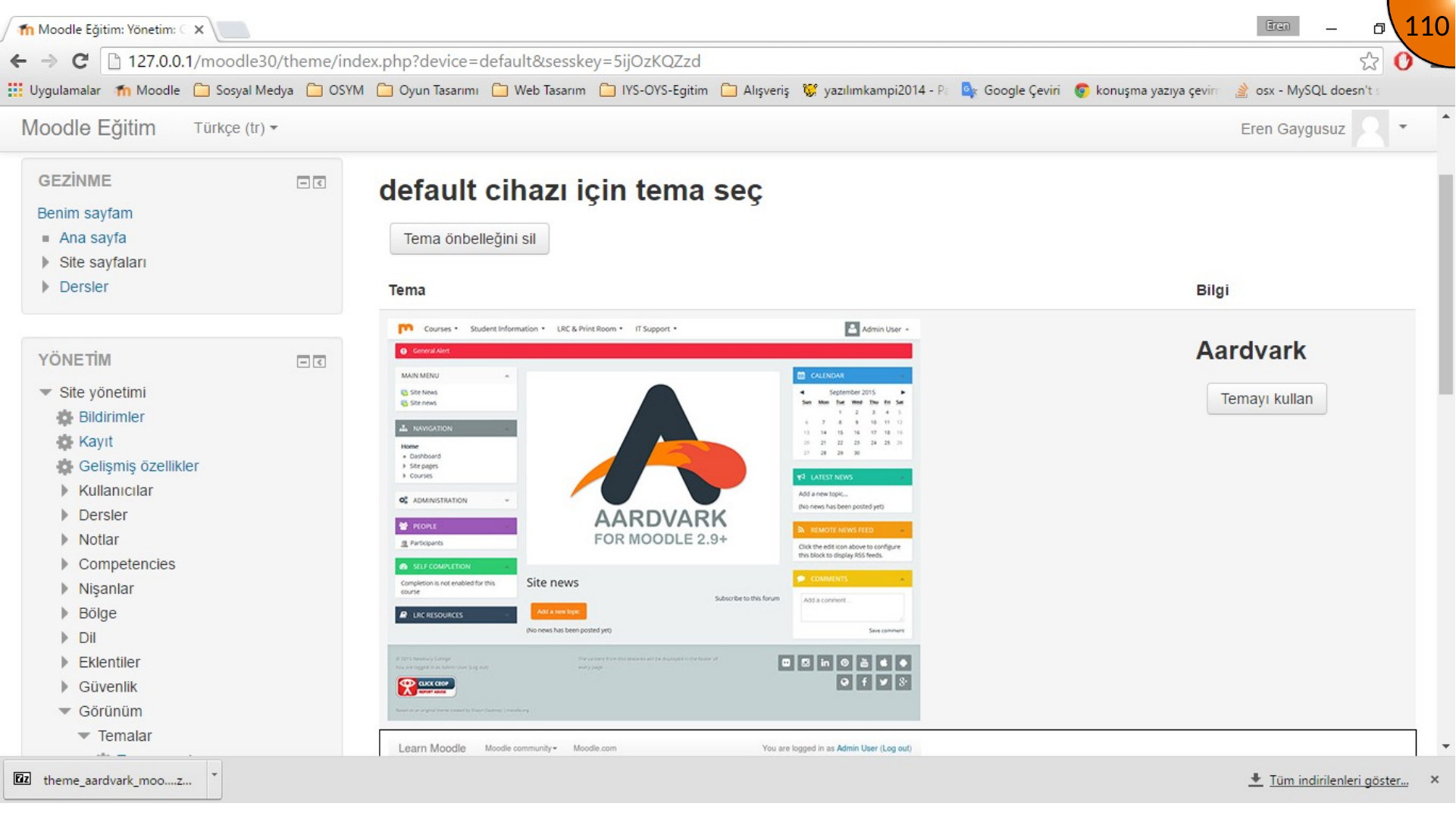Open the IYS-OYS-Egitim bookmark folder
This screenshot has width=1456, height=819.
pos(654,90)
